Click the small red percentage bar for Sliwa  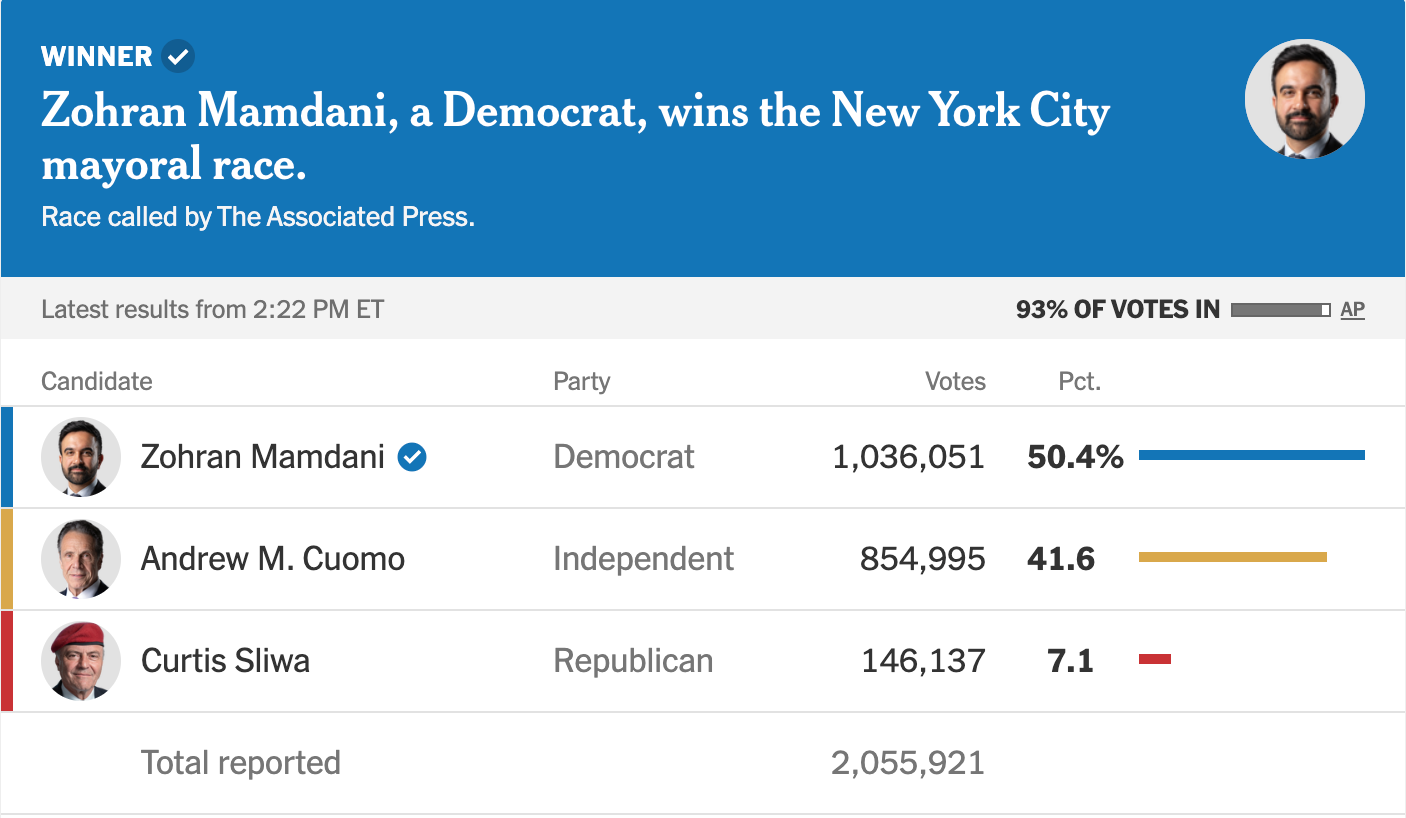click(1154, 659)
